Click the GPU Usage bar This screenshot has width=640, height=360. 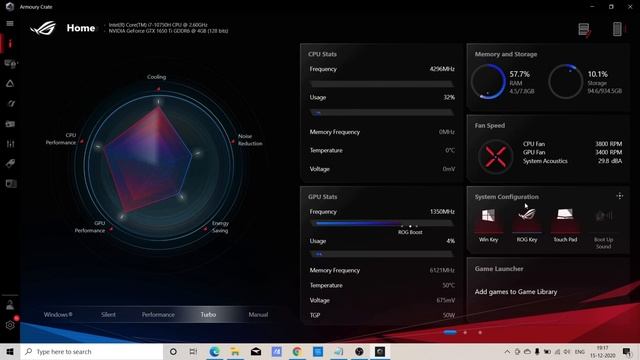coord(381,254)
